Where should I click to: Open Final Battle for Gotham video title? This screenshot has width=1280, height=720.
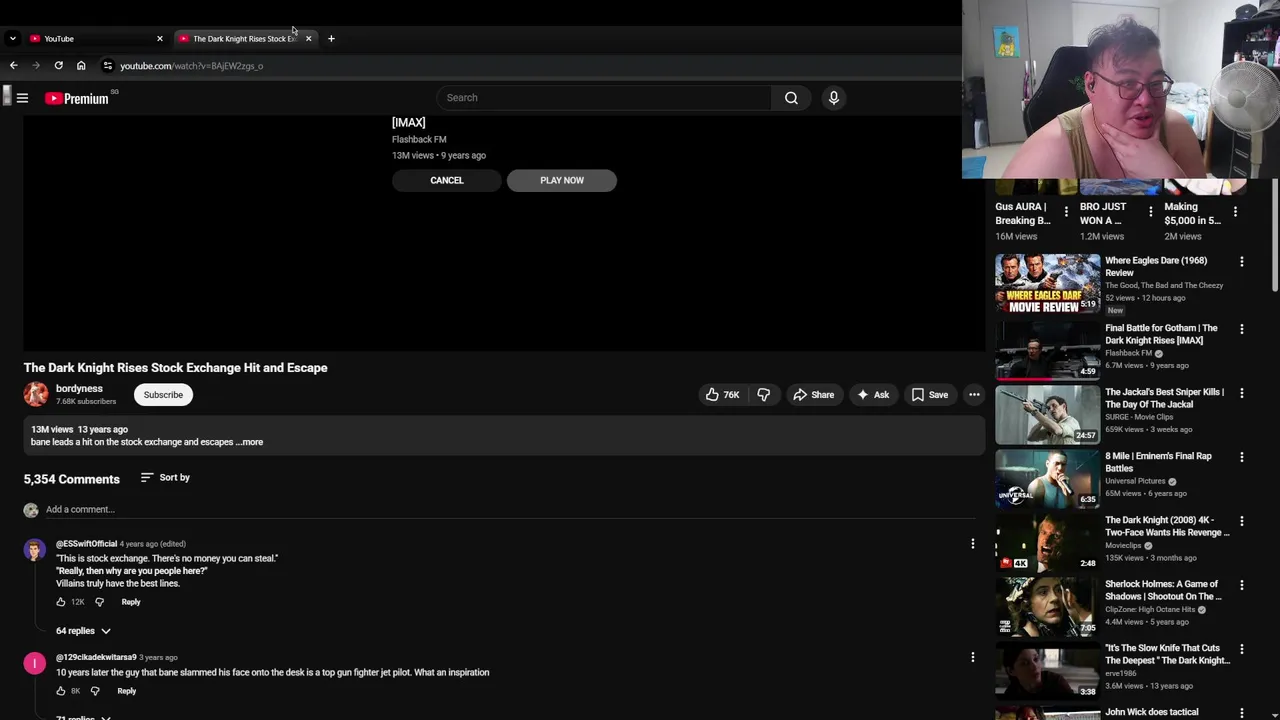(x=1161, y=334)
